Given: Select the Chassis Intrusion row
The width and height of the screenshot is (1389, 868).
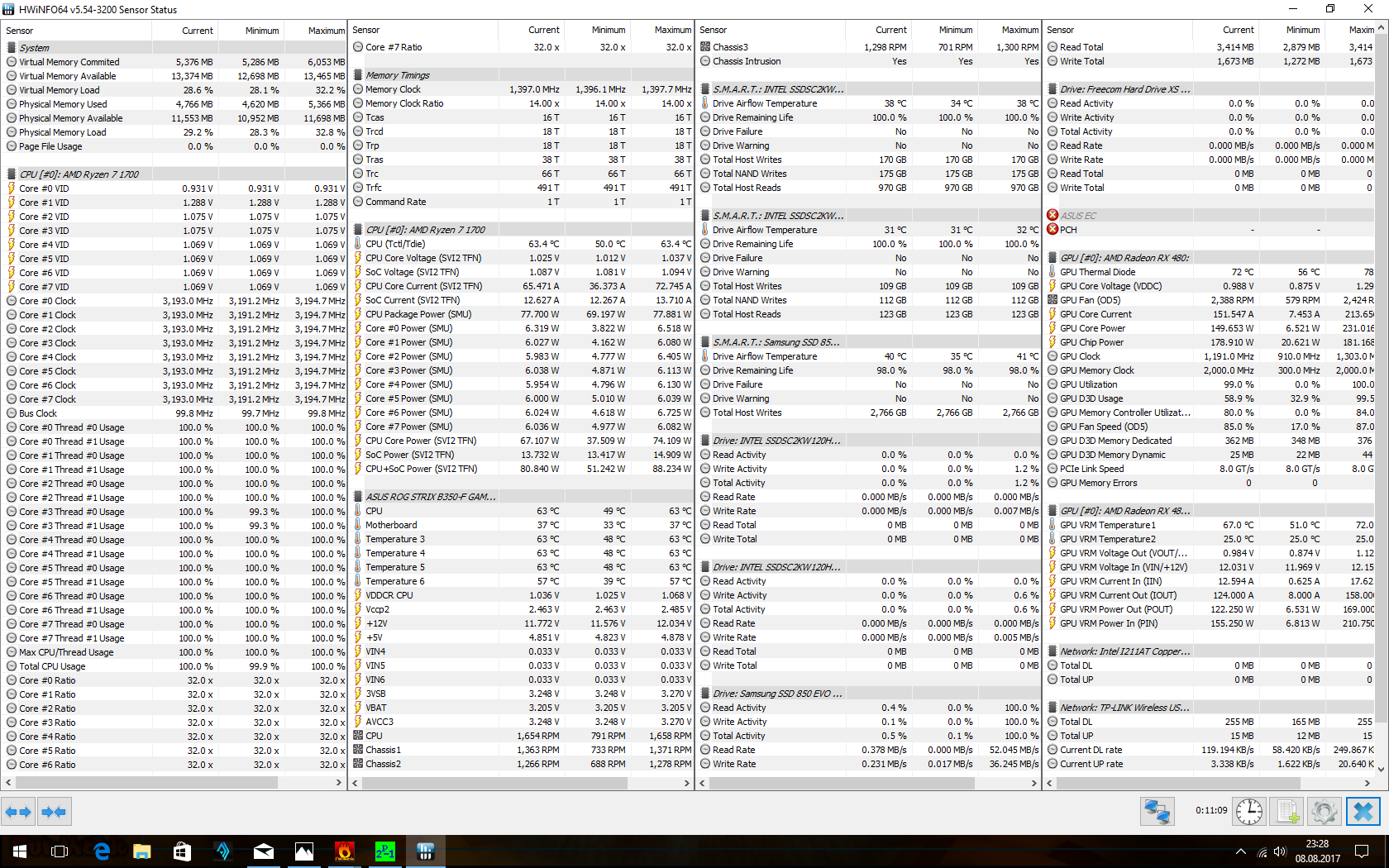Looking at the screenshot, I should [x=868, y=61].
